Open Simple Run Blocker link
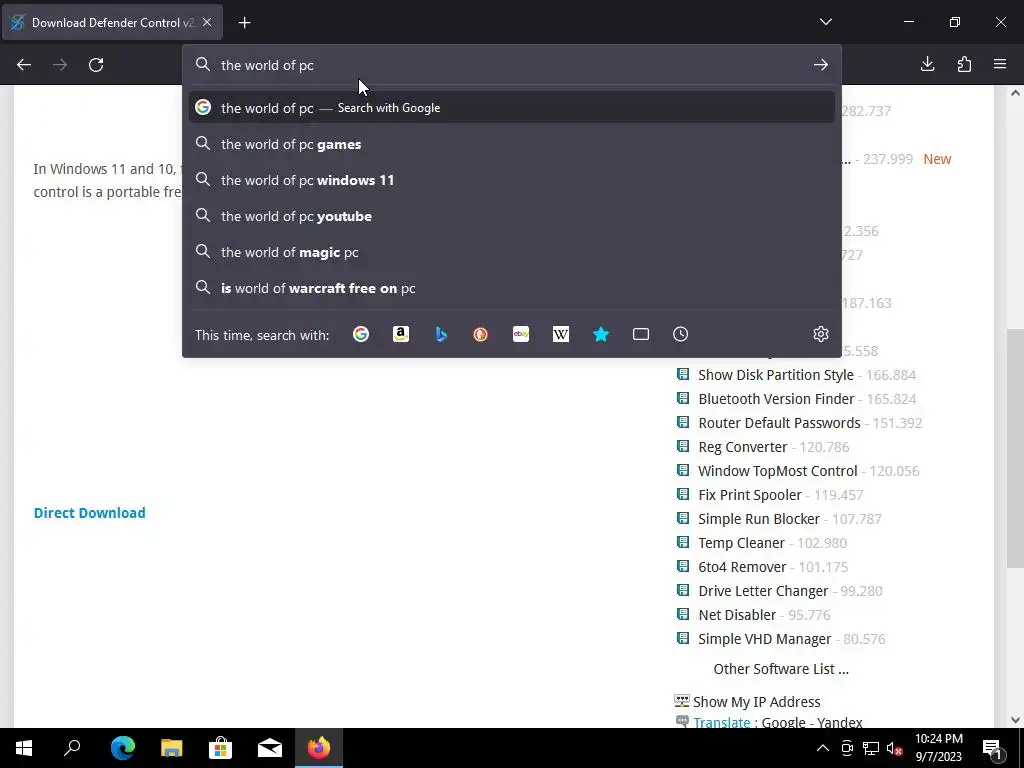Screen dimensions: 1024x768 tap(759, 519)
